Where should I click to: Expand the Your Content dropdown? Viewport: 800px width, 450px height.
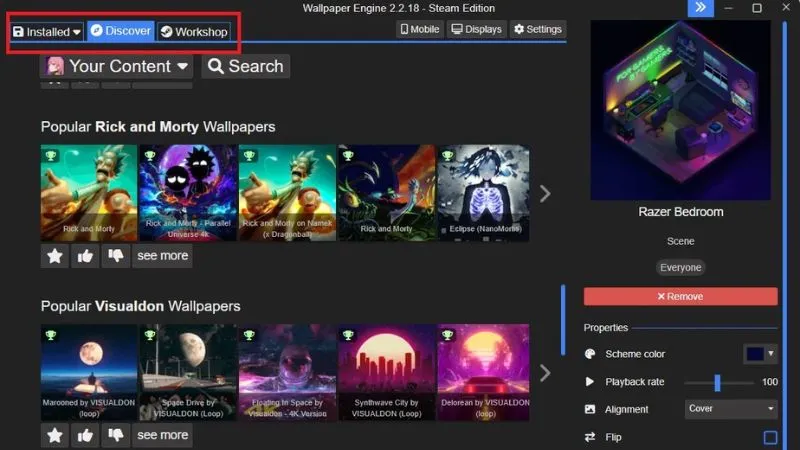pos(116,67)
